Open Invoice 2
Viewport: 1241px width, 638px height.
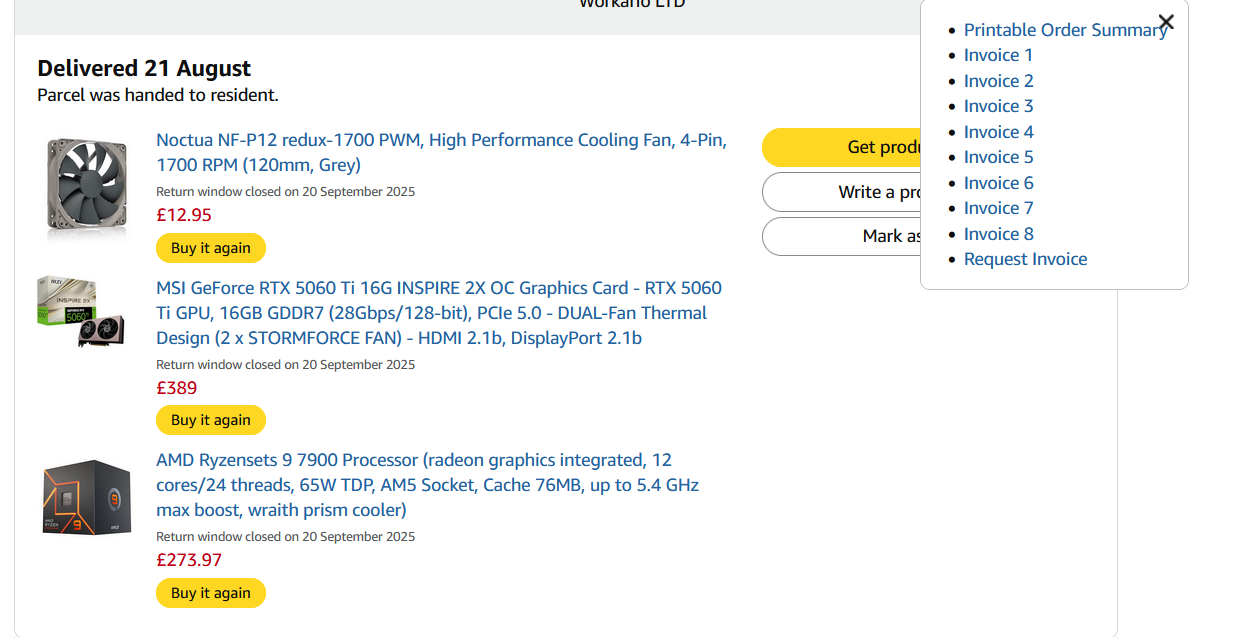click(998, 81)
